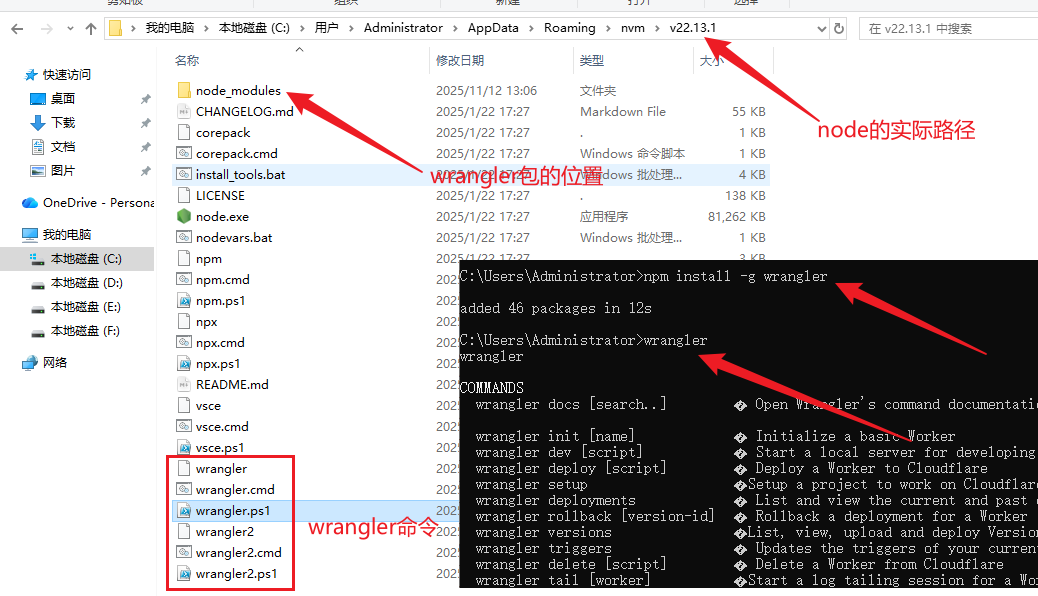Select the CHANGELOG.md file

pyautogui.click(x=244, y=112)
